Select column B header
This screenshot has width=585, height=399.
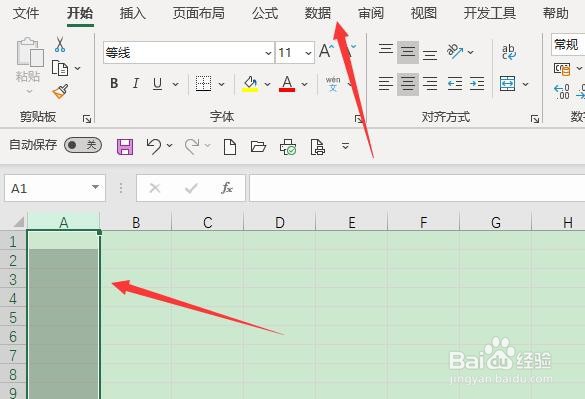tap(136, 222)
